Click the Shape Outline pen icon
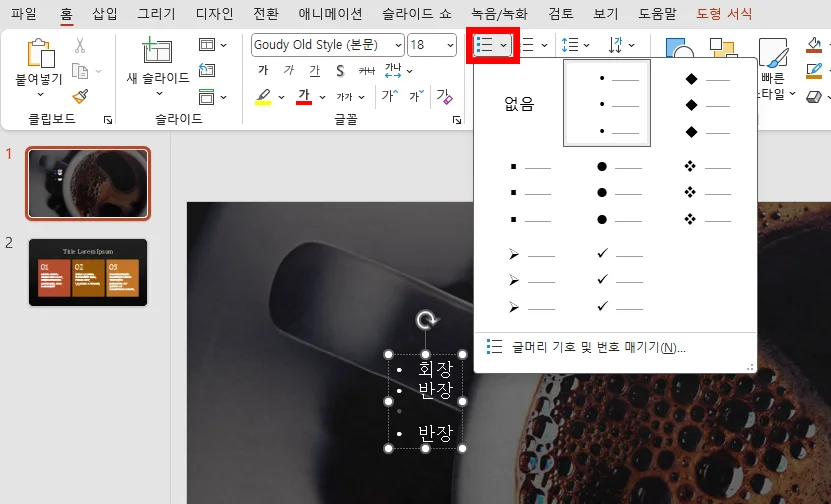Screen dimensions: 831x504 pyautogui.click(x=814, y=70)
